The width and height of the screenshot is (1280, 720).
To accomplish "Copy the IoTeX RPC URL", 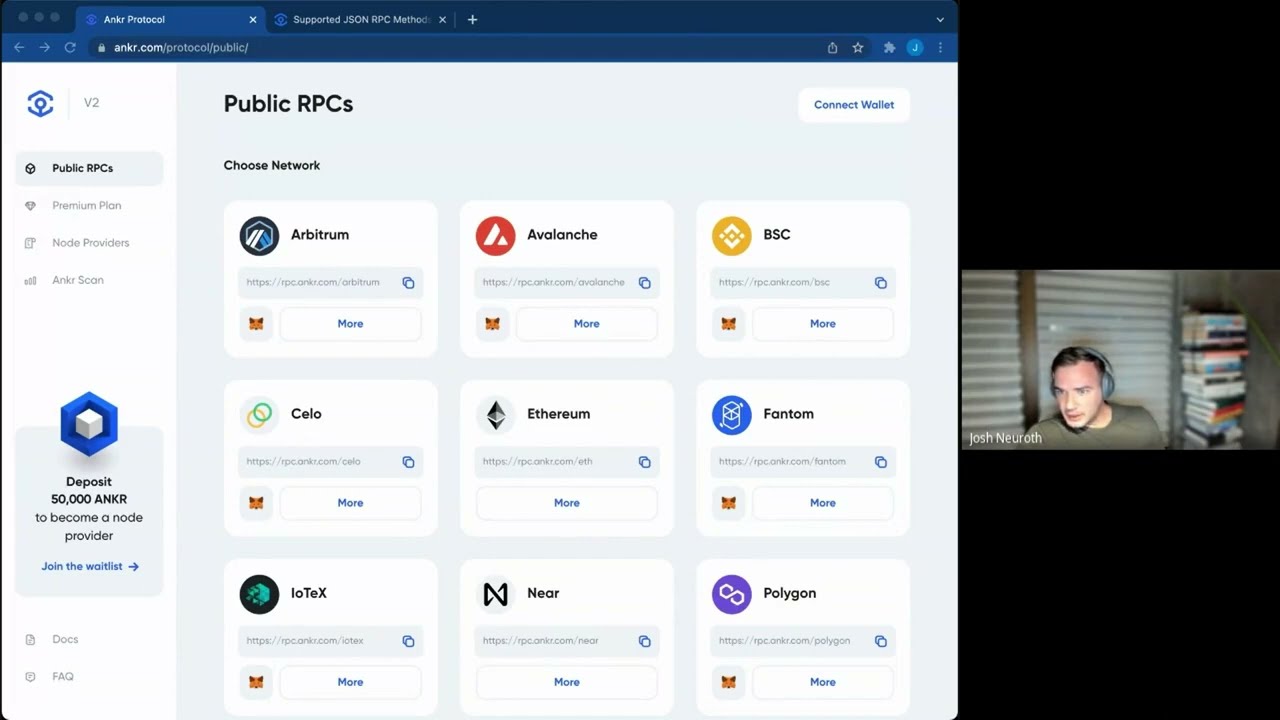I will (408, 641).
